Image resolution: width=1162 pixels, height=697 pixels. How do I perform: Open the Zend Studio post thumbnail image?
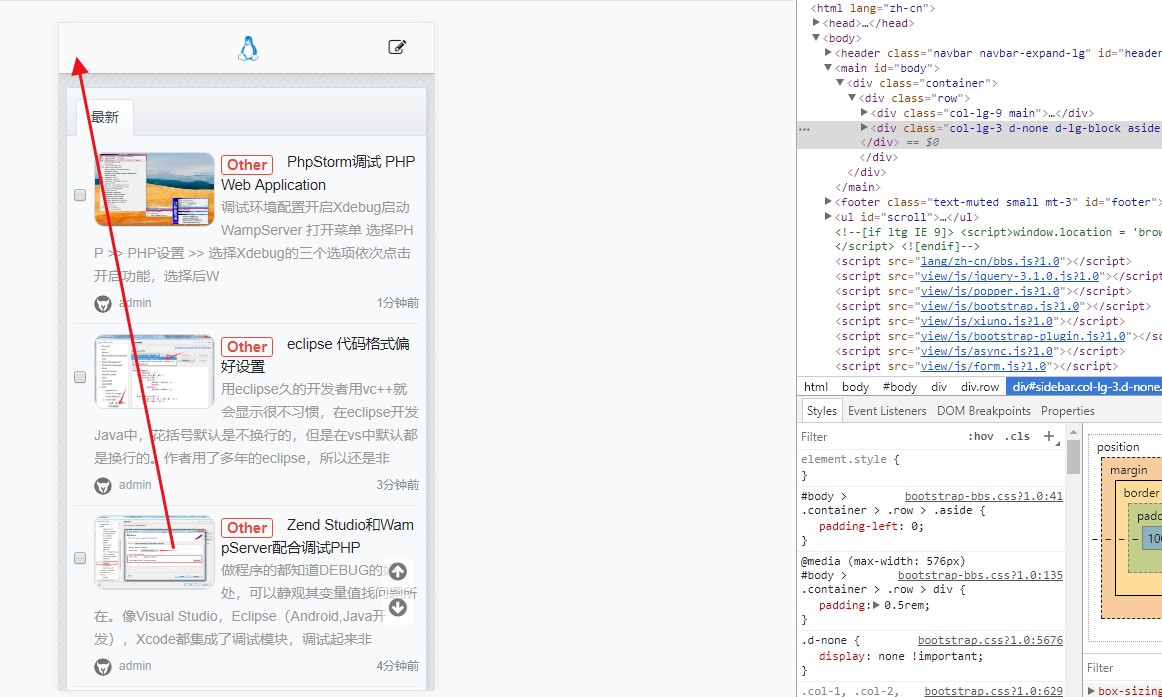coord(154,553)
